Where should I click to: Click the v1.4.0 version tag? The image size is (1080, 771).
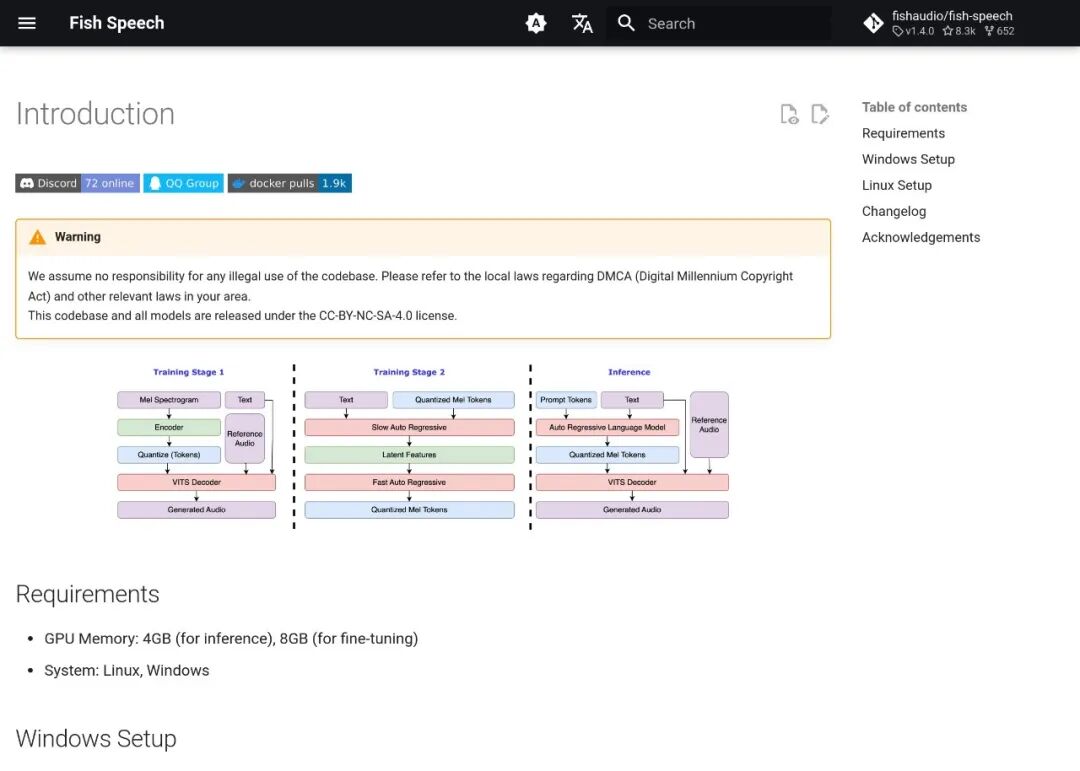pyautogui.click(x=913, y=31)
